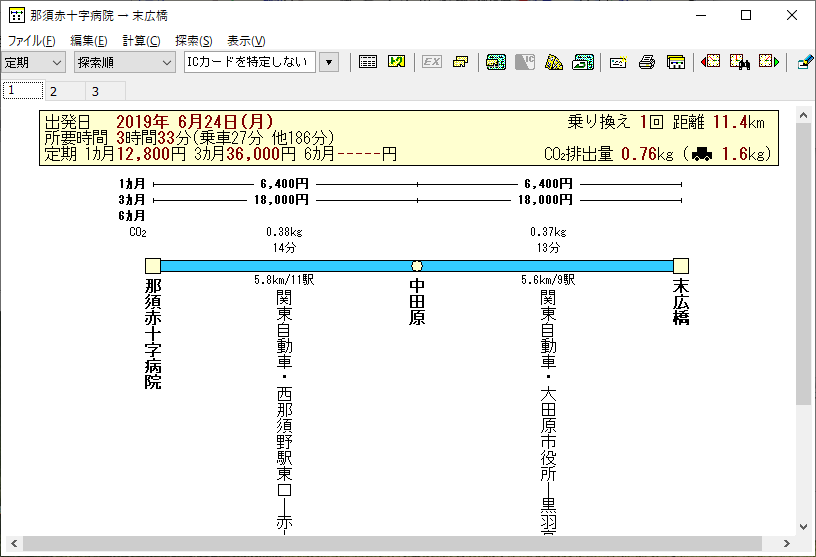Screen dimensions: 816x557
Task: Click the blue route segment bar to 中田原
Action: coord(286,266)
